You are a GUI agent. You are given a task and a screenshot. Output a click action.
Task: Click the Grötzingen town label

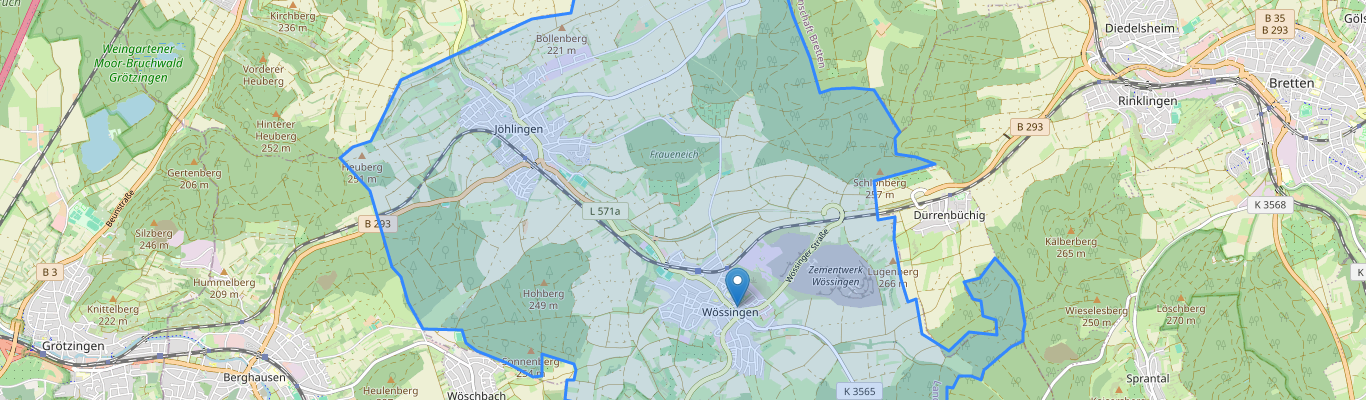(74, 346)
